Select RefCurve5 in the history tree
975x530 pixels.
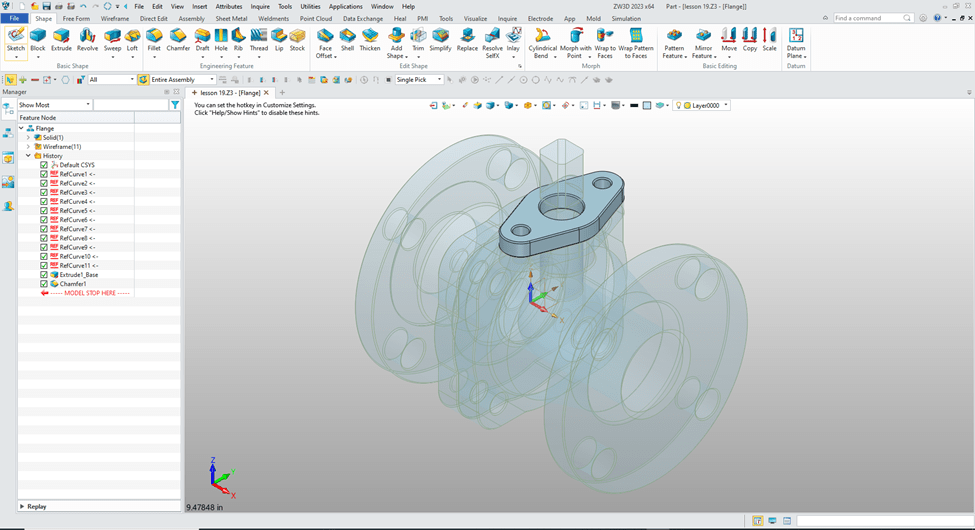coord(77,211)
